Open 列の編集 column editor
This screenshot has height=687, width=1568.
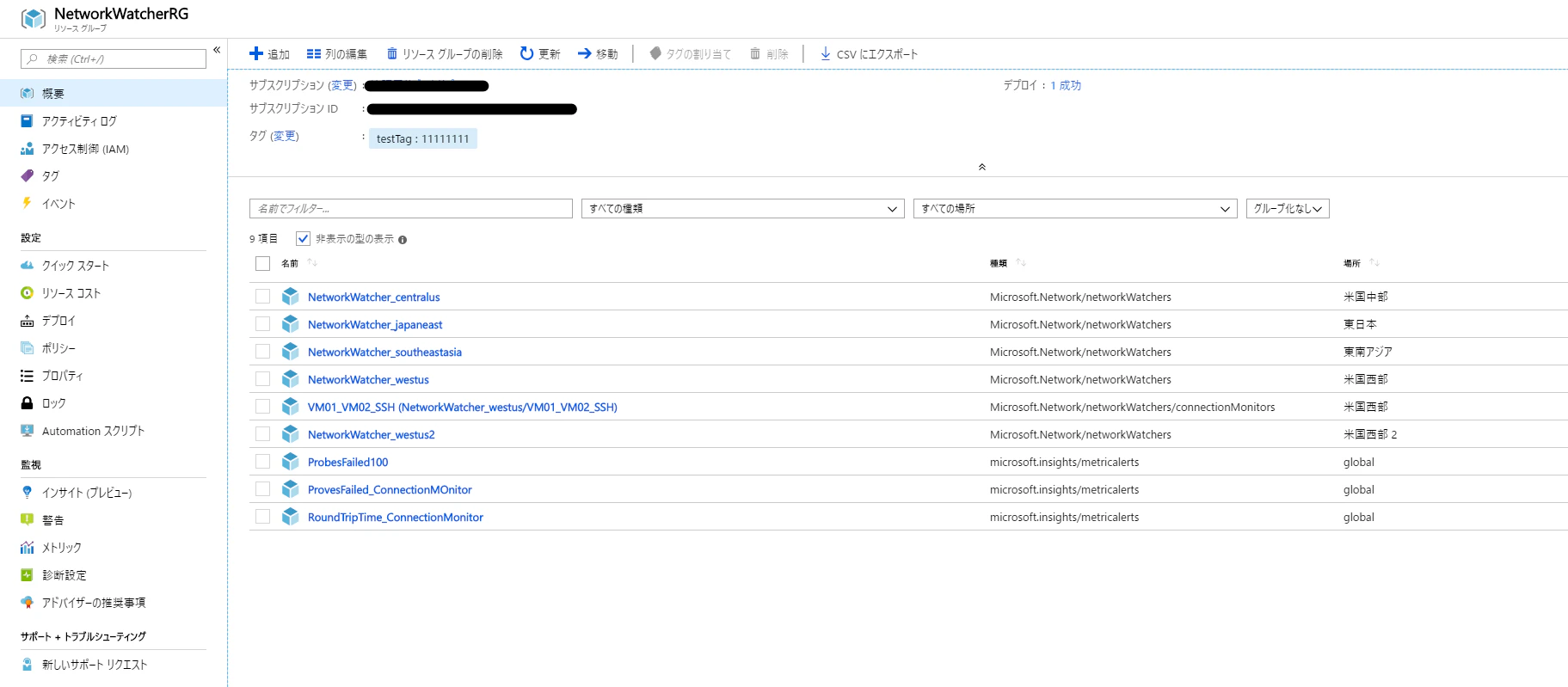336,54
